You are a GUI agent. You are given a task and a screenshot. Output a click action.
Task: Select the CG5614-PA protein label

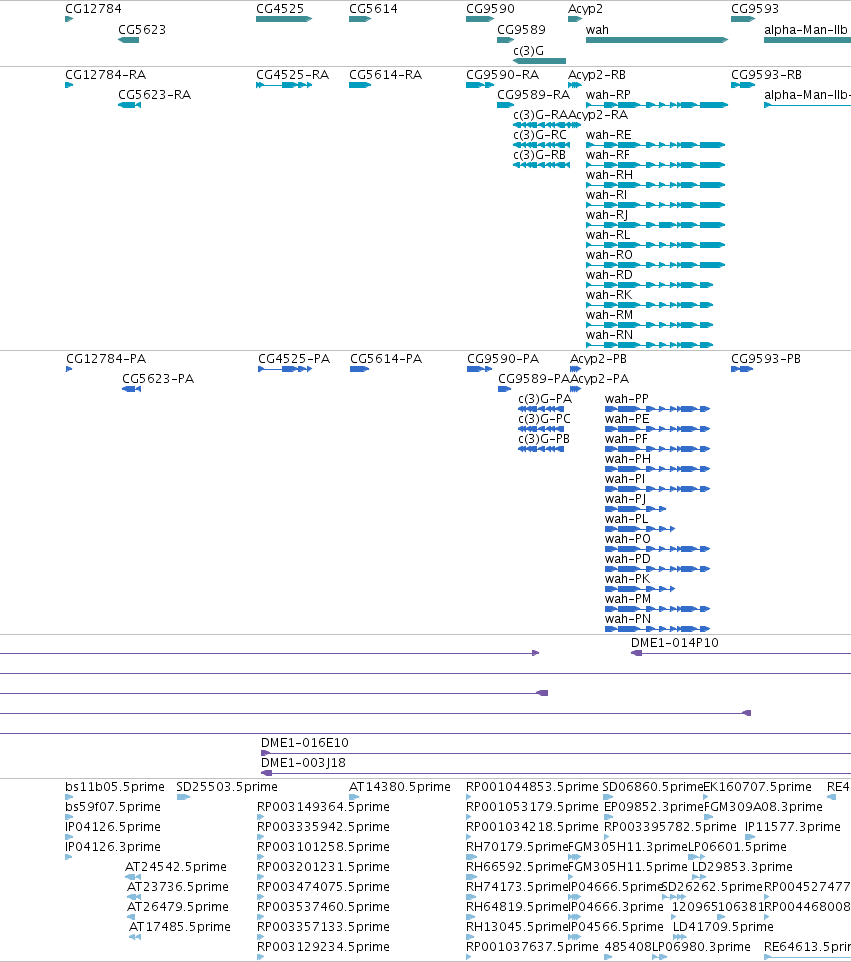(x=386, y=358)
